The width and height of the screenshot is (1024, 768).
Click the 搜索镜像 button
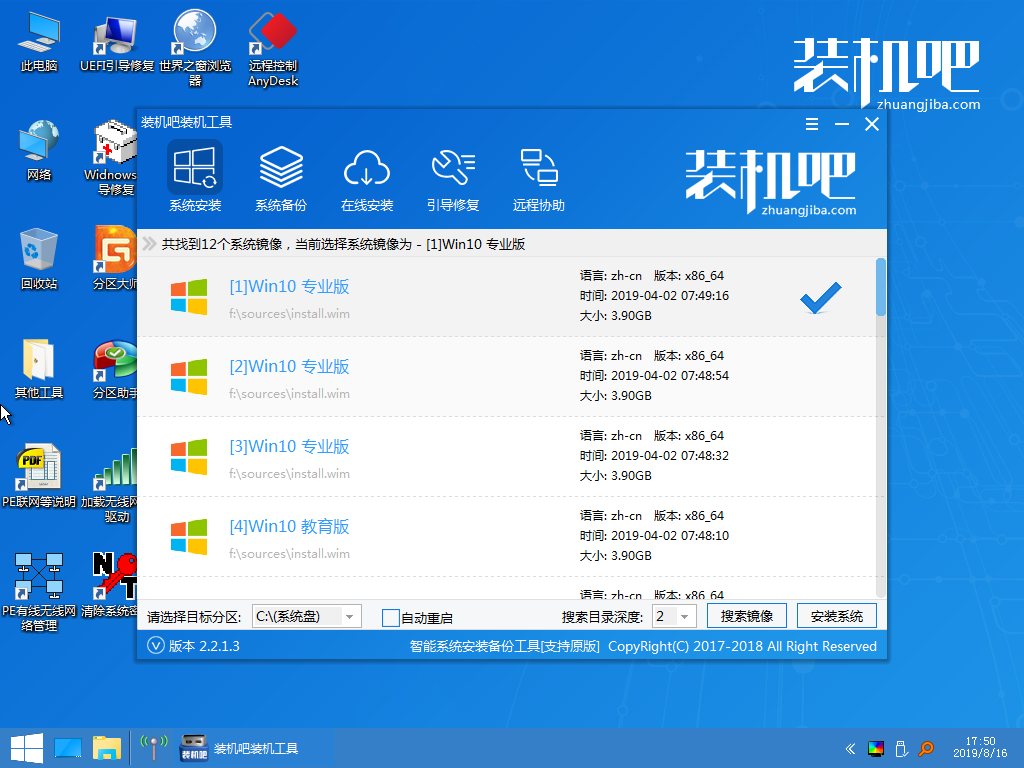(746, 616)
